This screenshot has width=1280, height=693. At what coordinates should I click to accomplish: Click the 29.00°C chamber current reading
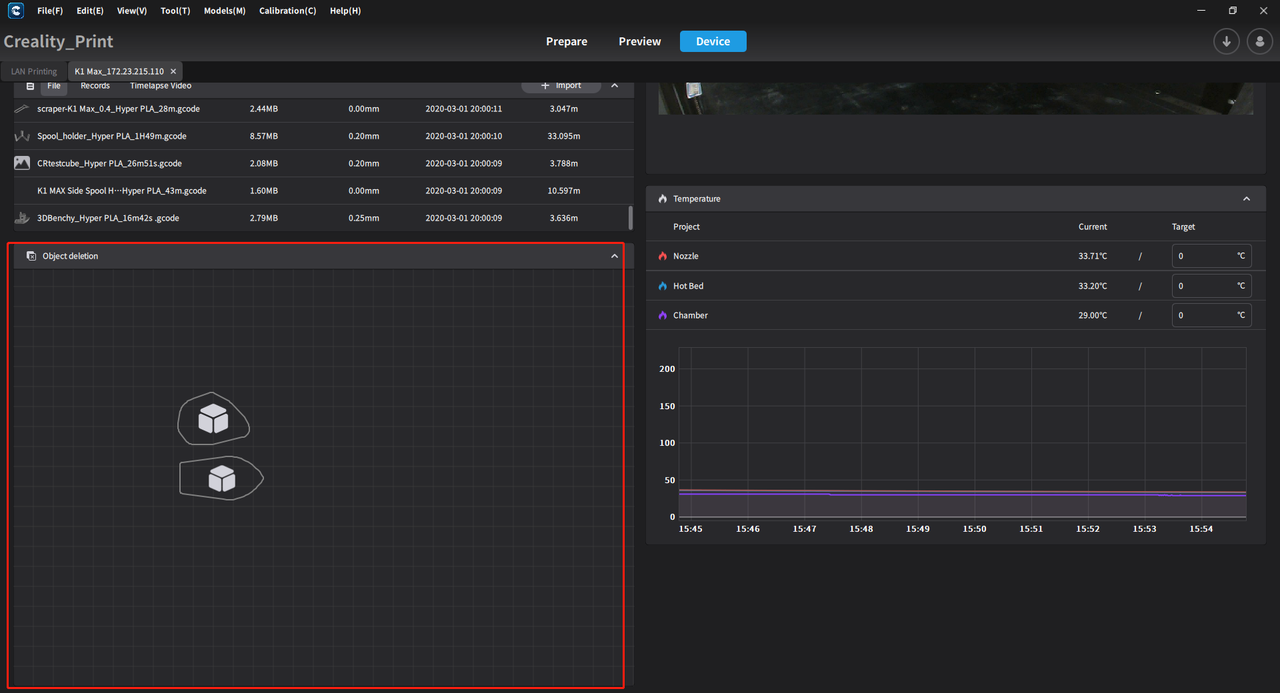point(1093,315)
